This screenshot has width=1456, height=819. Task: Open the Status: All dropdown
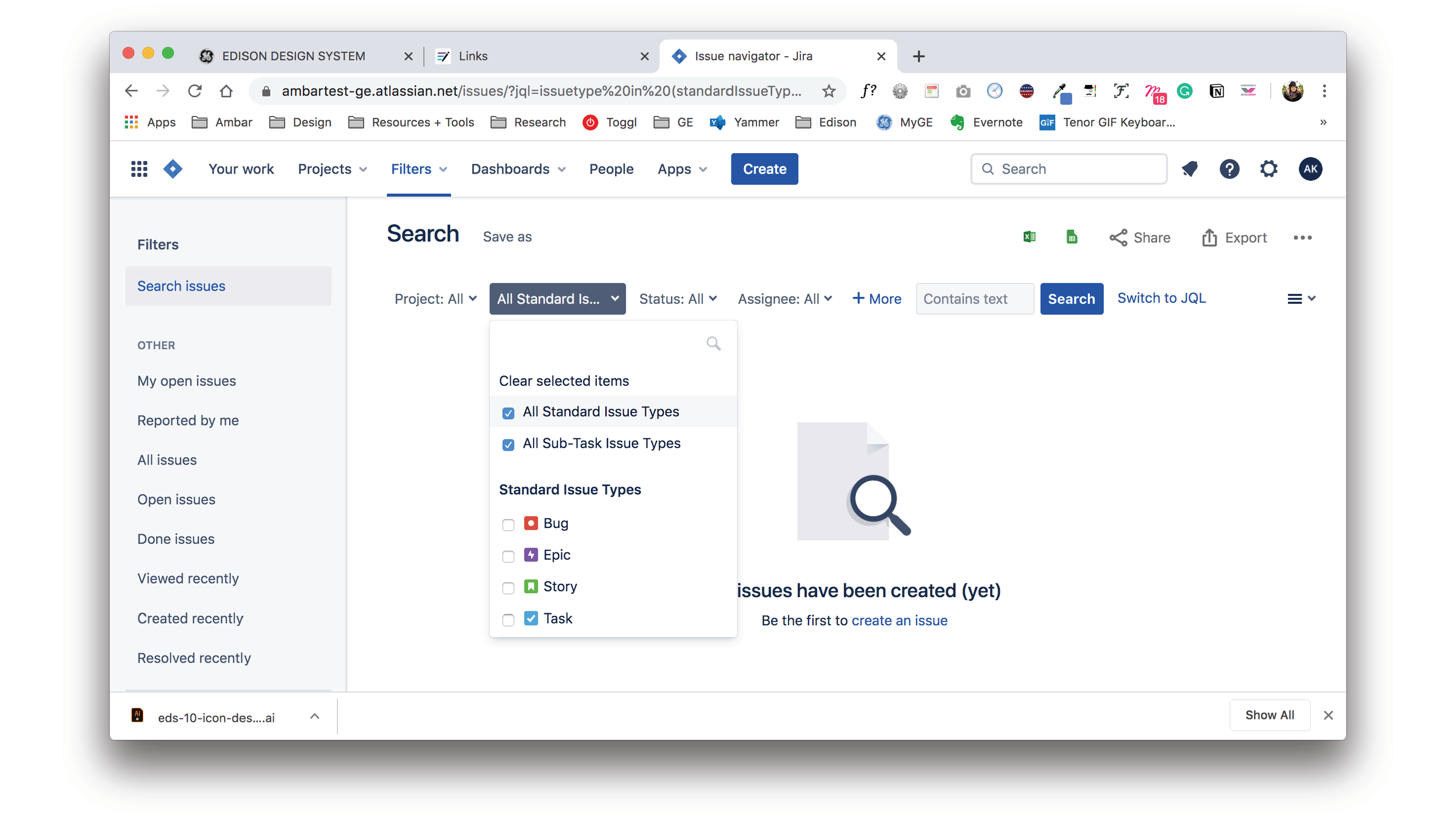[677, 299]
